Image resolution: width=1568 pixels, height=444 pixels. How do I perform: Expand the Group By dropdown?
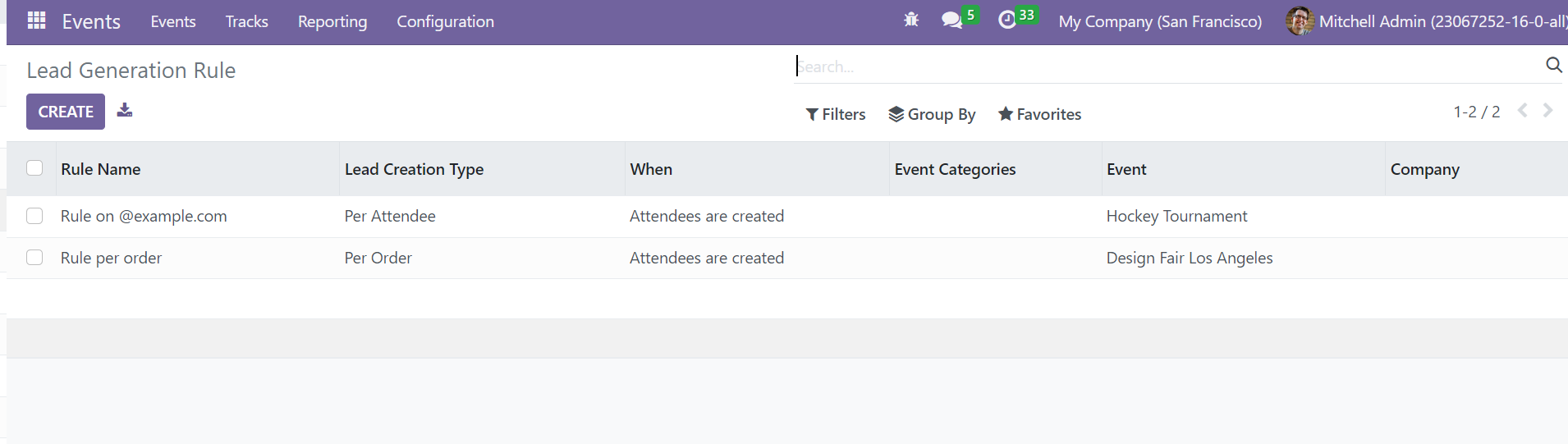tap(932, 114)
